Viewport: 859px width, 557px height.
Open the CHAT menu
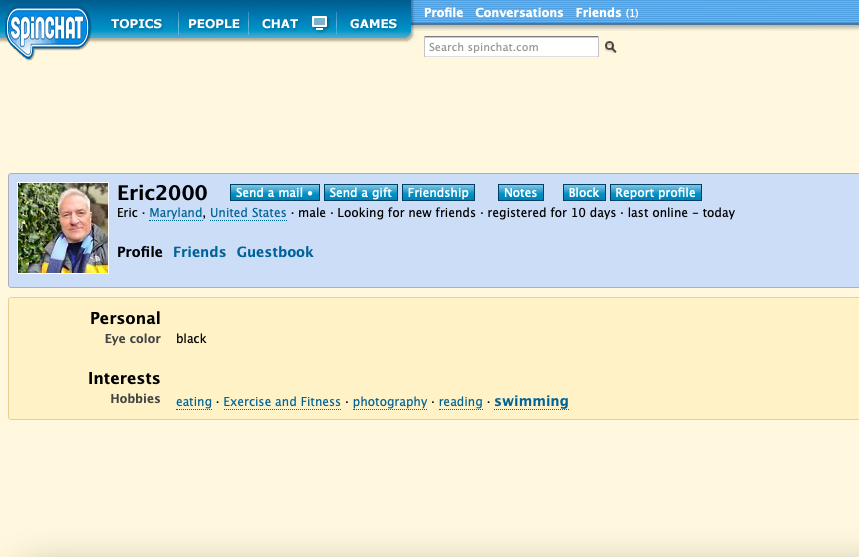click(x=280, y=24)
